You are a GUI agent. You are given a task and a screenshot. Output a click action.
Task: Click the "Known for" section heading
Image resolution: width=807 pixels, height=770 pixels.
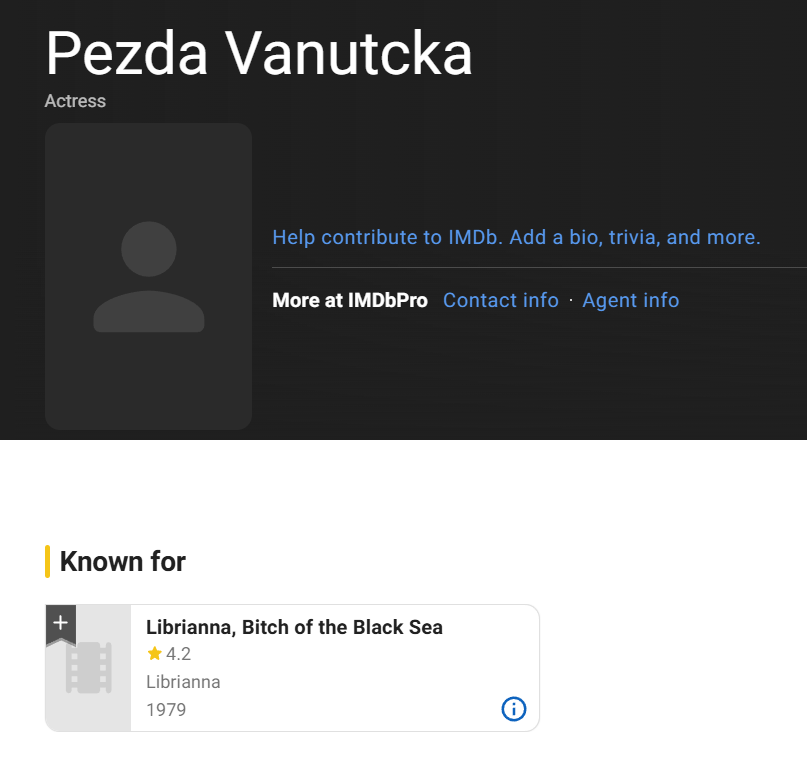(123, 562)
